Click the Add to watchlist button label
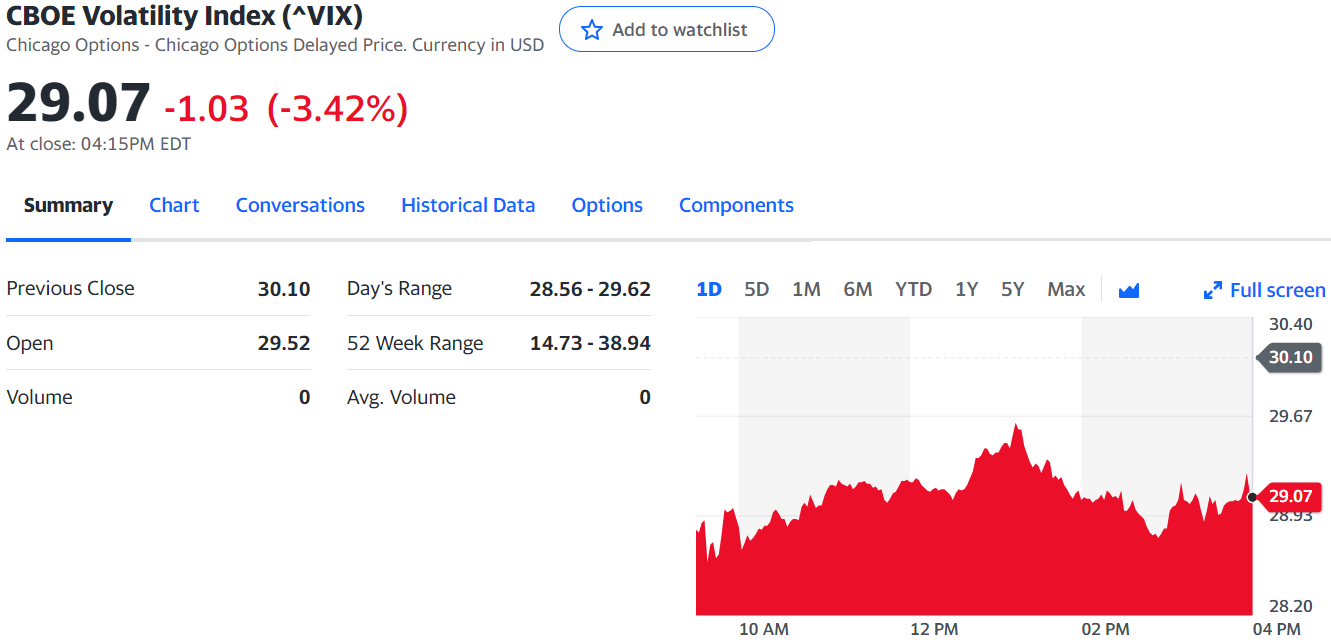The image size is (1331, 644). [x=680, y=30]
